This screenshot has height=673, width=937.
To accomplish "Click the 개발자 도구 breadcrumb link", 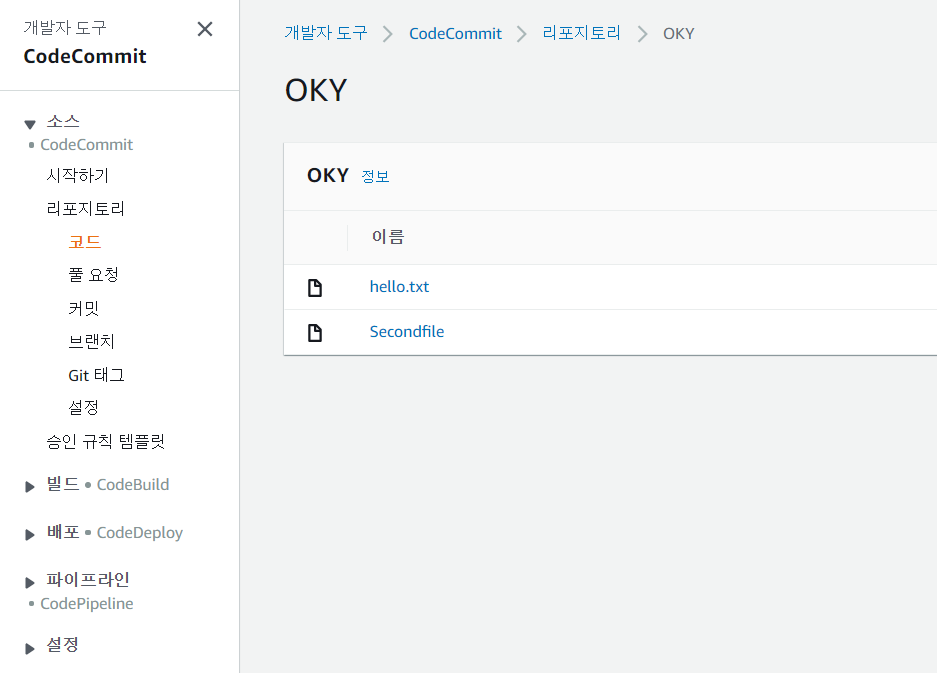I will pos(326,33).
